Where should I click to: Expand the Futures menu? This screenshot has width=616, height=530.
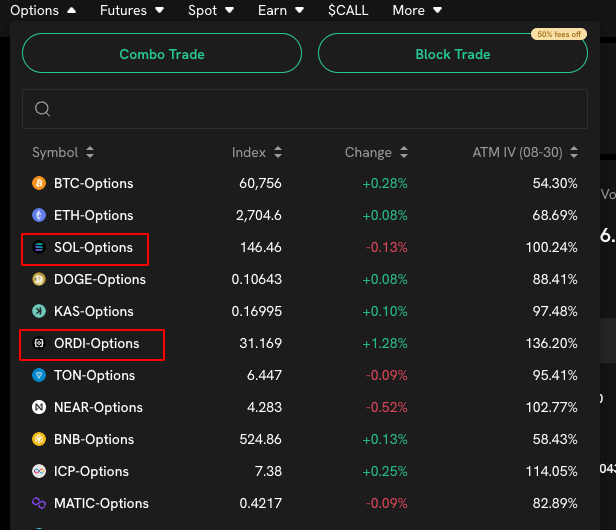pyautogui.click(x=136, y=11)
